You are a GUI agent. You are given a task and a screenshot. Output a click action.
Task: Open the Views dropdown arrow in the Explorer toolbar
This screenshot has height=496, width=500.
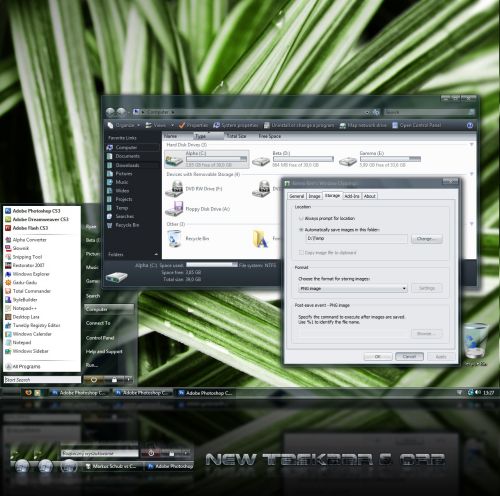click(172, 125)
